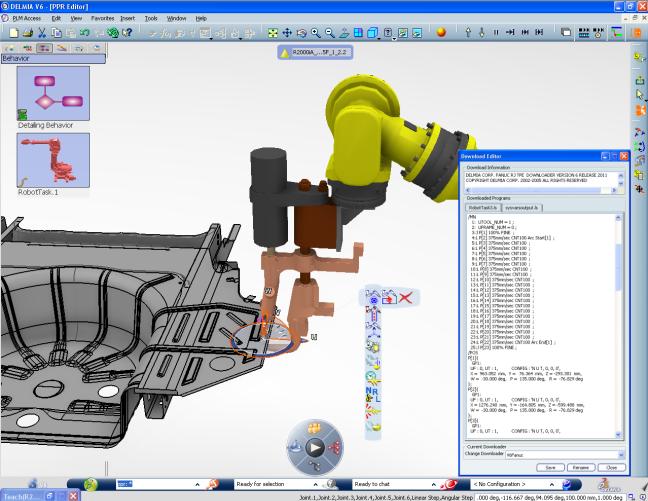Click the Copy icon in toolbar

coord(56,33)
